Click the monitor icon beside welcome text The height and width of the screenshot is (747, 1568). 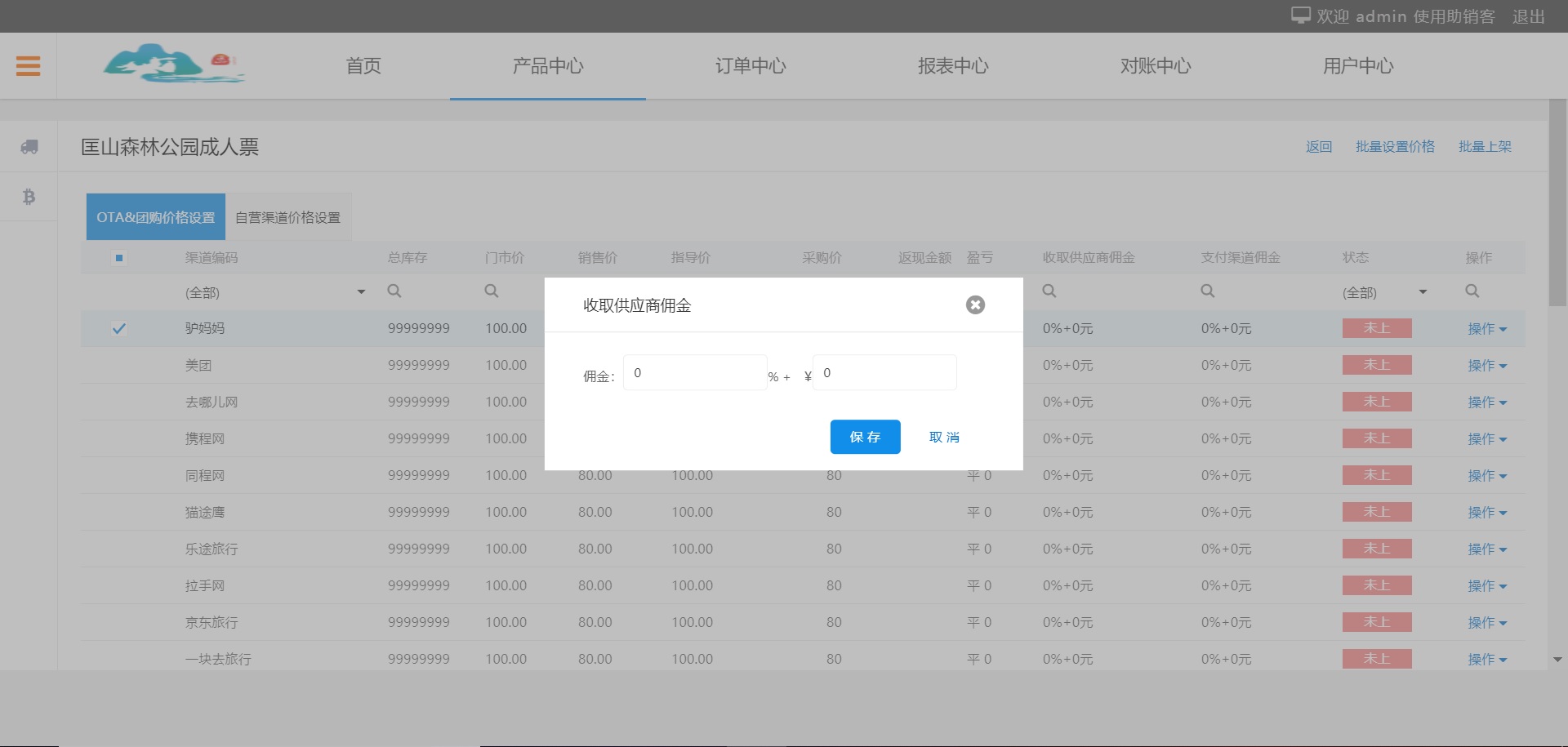point(1300,16)
